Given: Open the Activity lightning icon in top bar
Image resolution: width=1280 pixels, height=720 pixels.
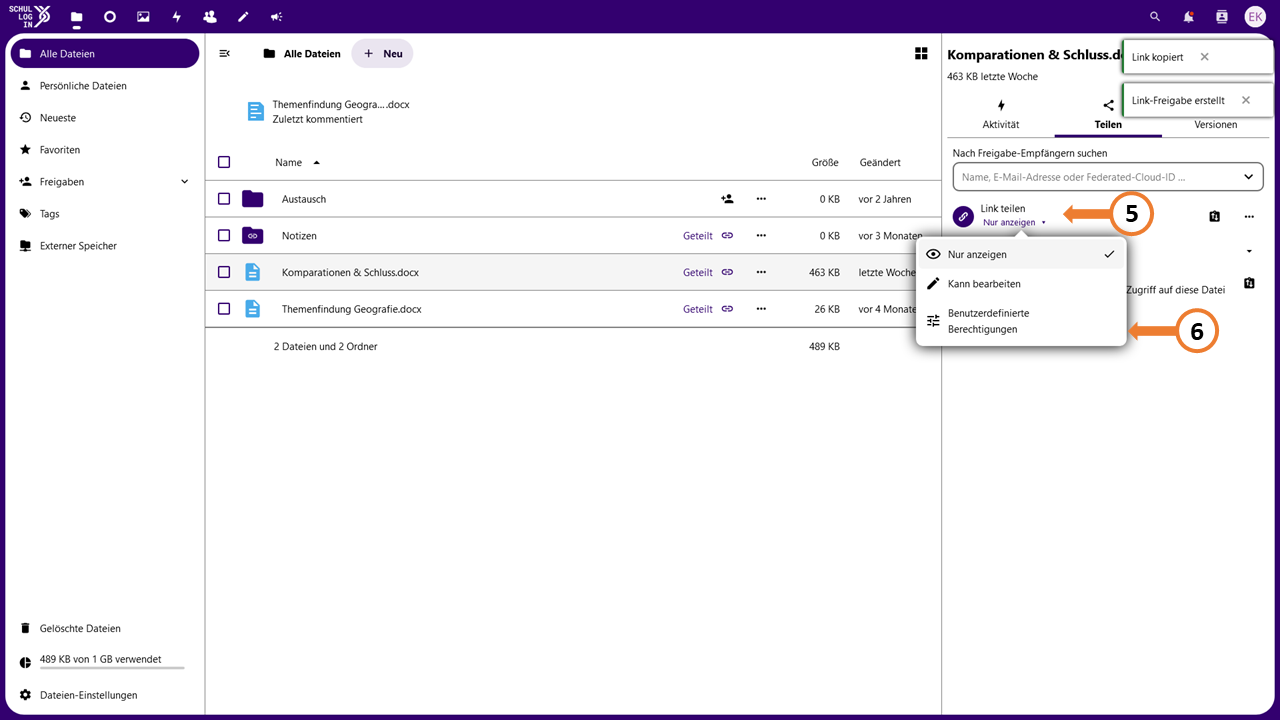Looking at the screenshot, I should click(x=177, y=17).
